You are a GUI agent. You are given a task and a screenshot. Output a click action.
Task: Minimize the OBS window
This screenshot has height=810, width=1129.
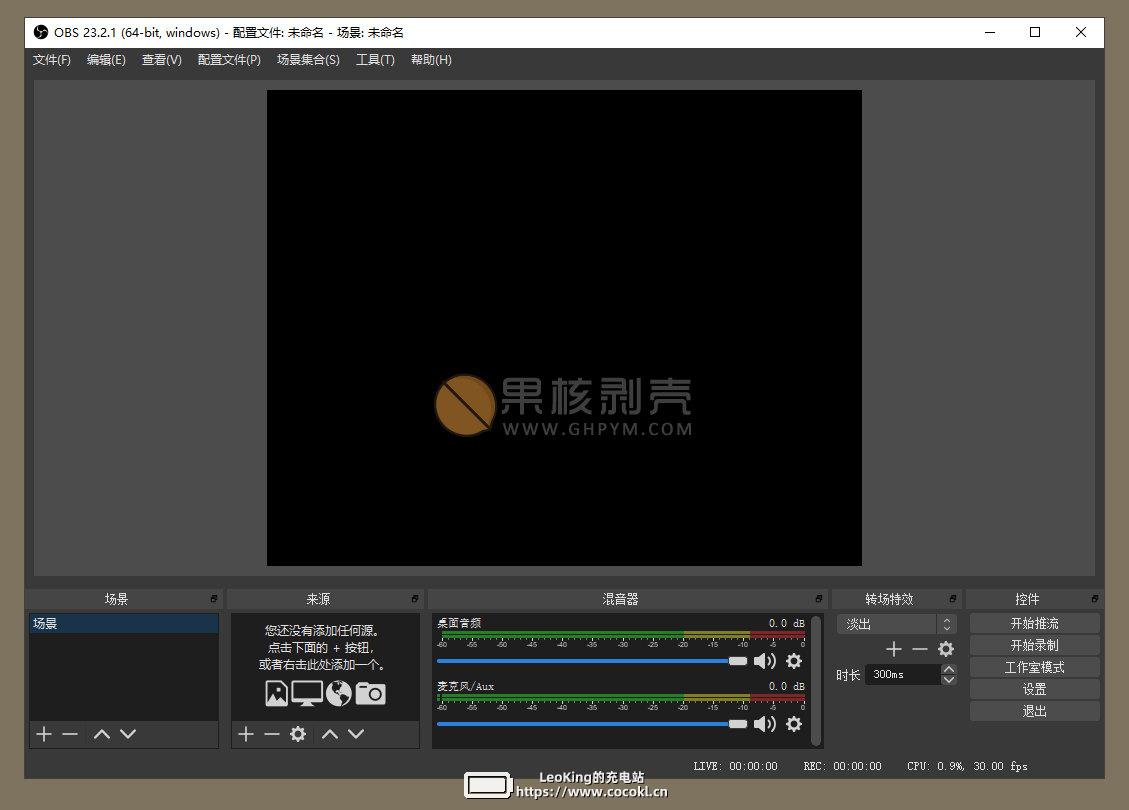click(x=990, y=32)
